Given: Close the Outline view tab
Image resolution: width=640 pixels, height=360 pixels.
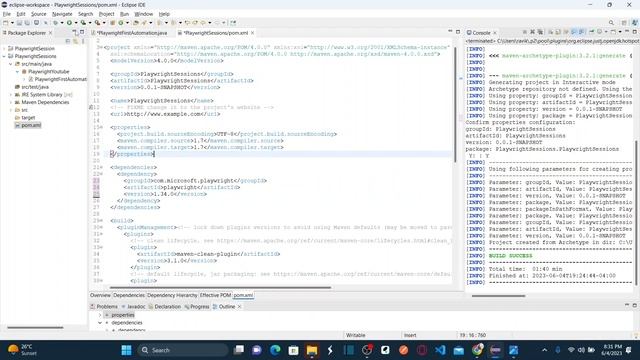Looking at the screenshot, I should coord(240,307).
